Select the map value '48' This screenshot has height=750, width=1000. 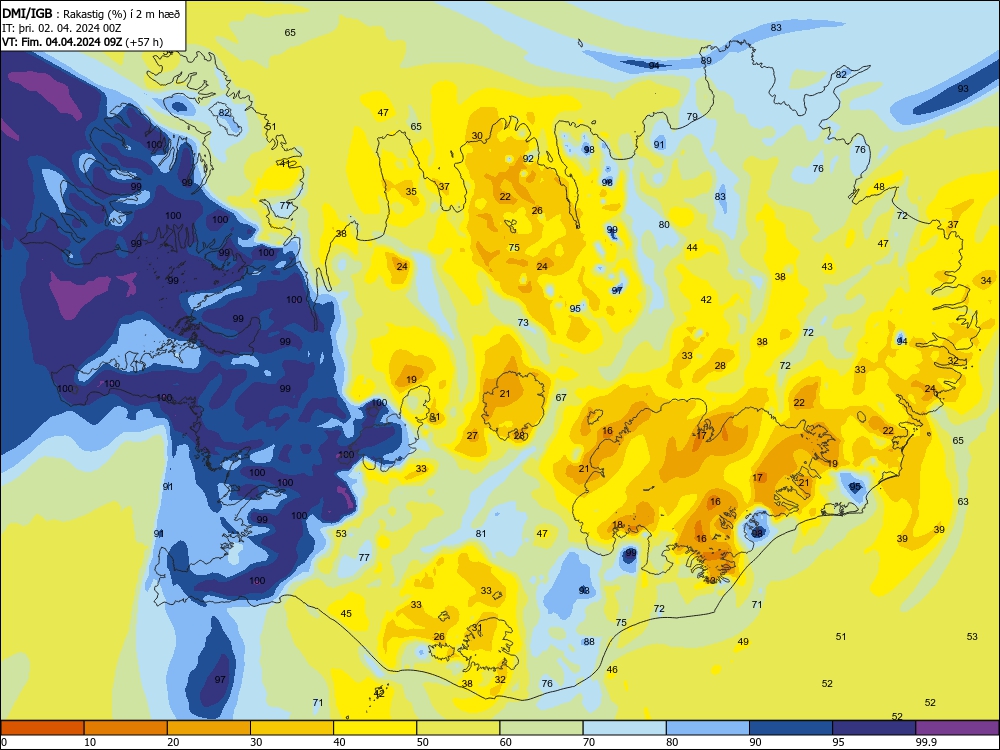(x=879, y=187)
